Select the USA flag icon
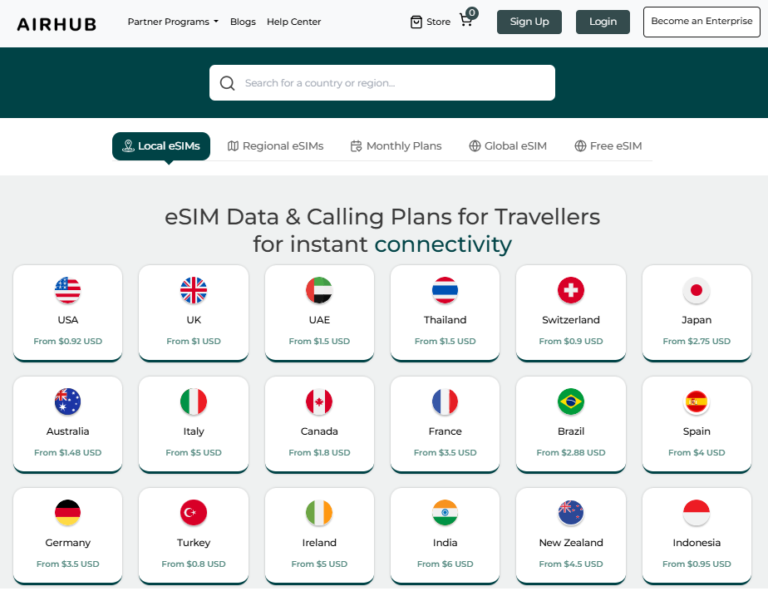This screenshot has height=596, width=768. pos(68,290)
